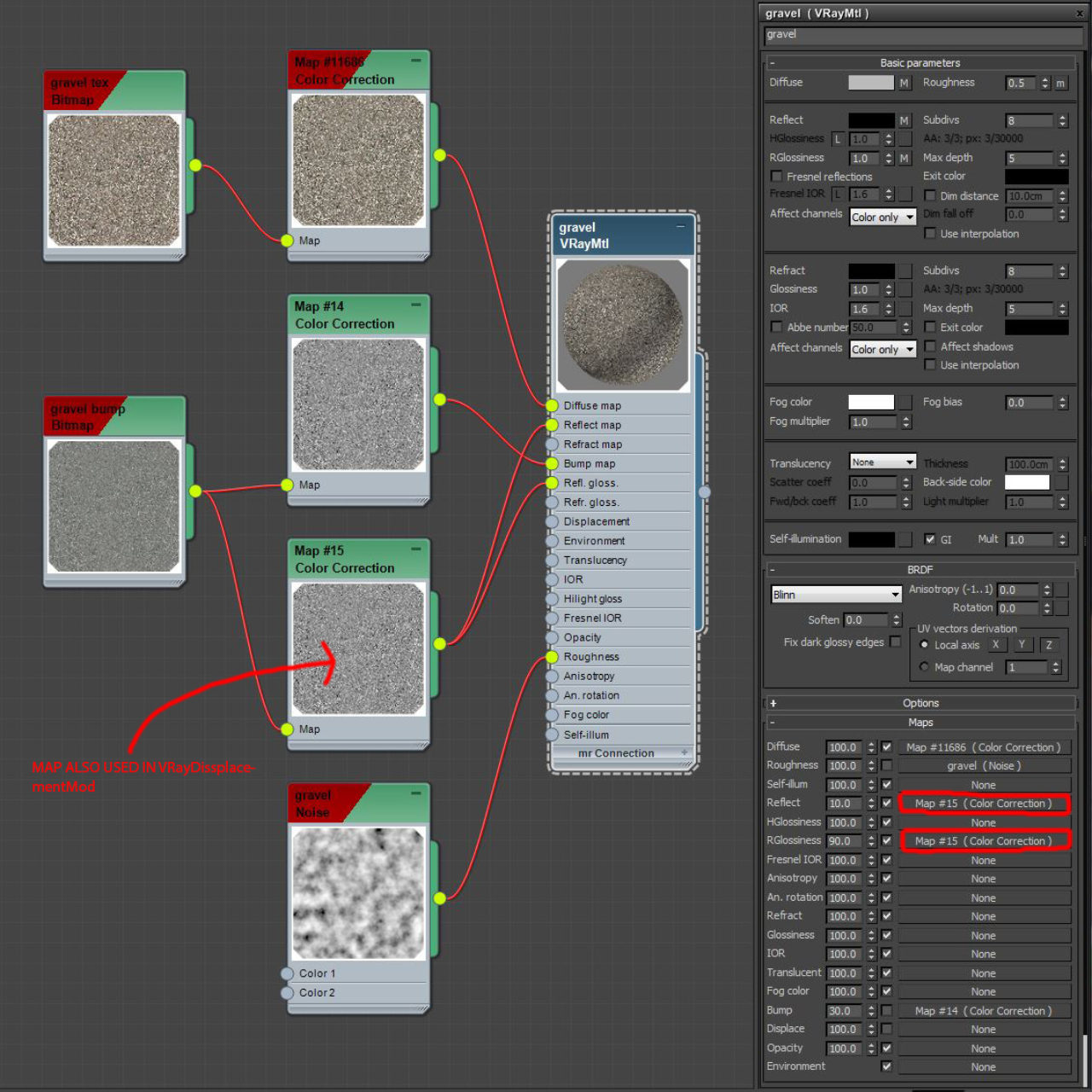Screen dimensions: 1092x1092
Task: Click the Map input socket of Map #14 node
Action: (x=288, y=485)
